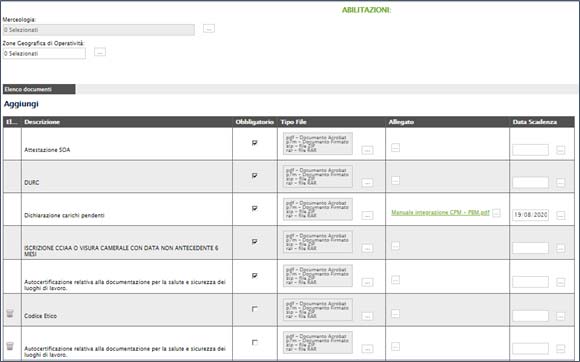Open date picker beside the 19/08/2020 date
The width and height of the screenshot is (580, 362).
tap(561, 215)
